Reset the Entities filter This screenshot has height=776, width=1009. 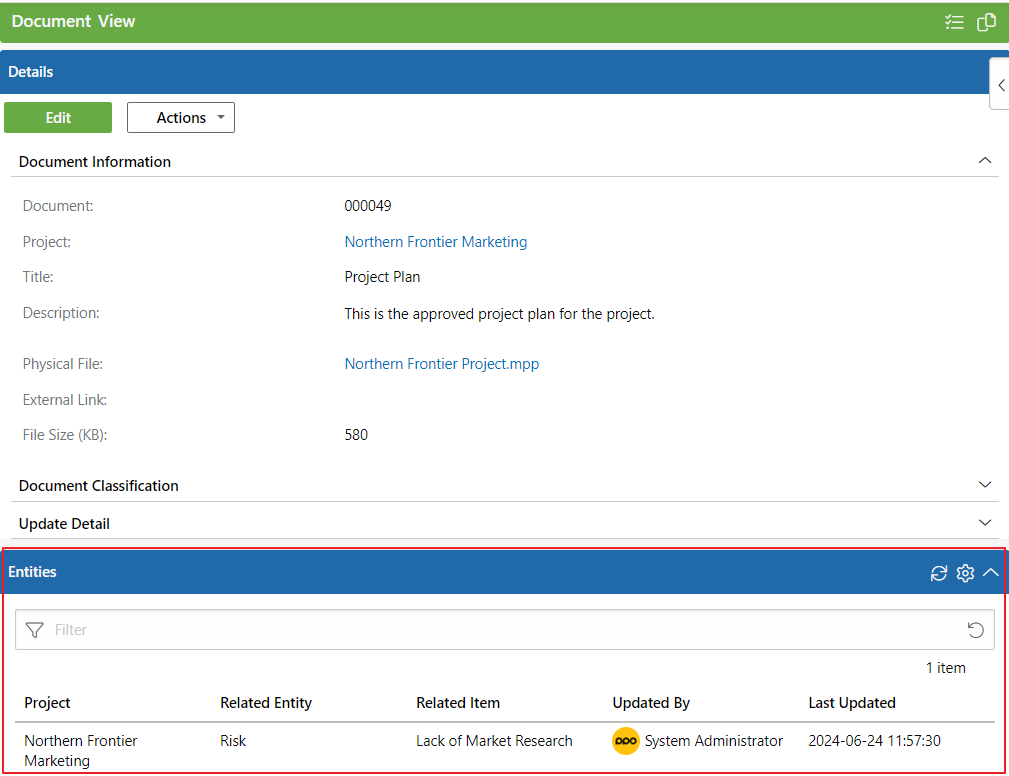975,630
